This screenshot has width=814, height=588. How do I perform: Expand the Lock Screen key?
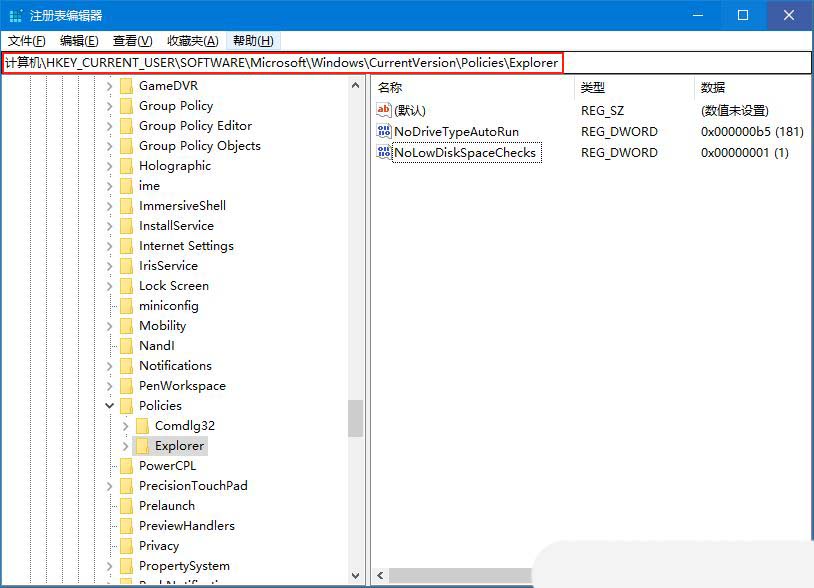[x=110, y=286]
